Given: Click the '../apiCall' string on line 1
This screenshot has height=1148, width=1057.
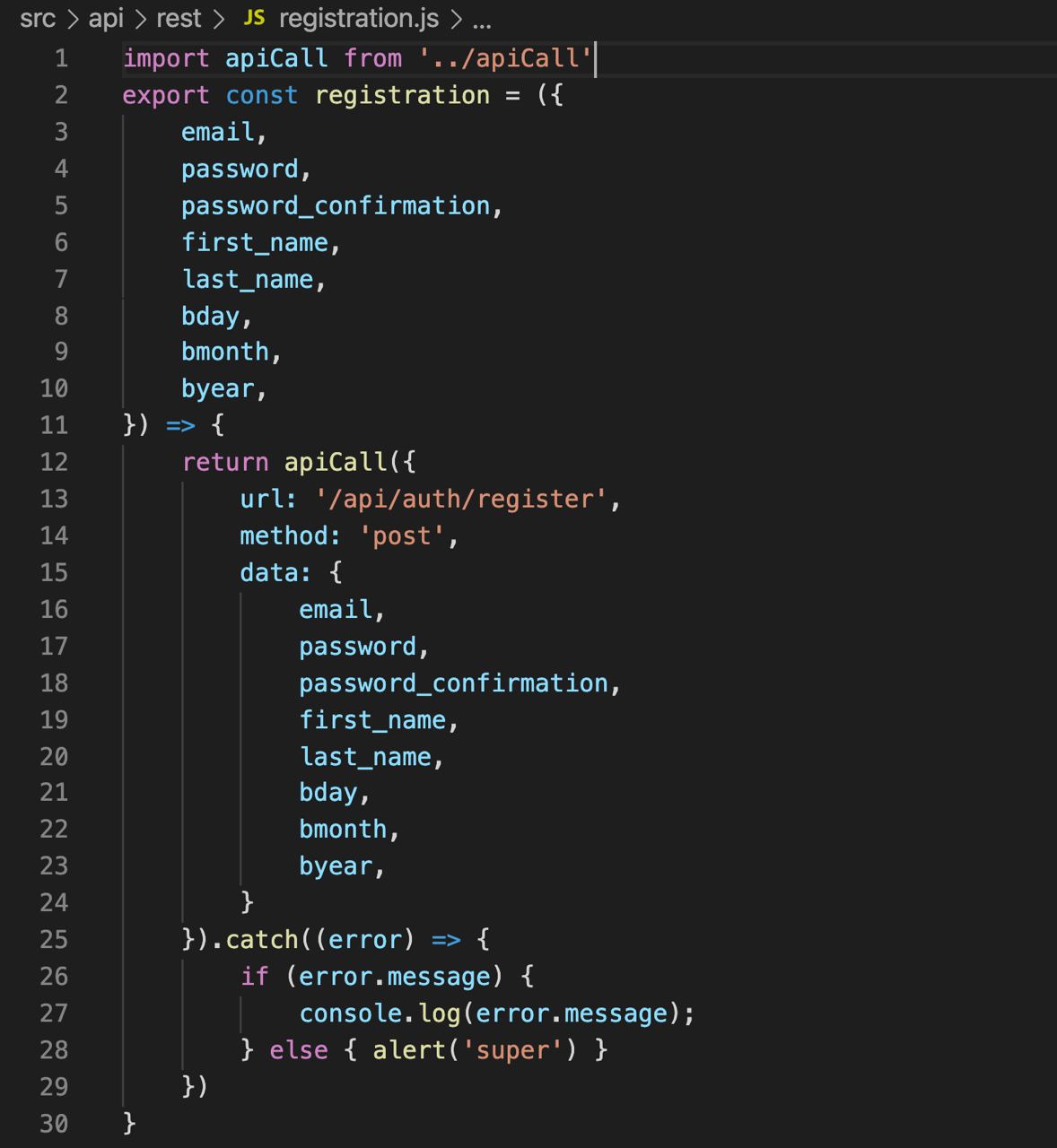Looking at the screenshot, I should click(x=505, y=58).
